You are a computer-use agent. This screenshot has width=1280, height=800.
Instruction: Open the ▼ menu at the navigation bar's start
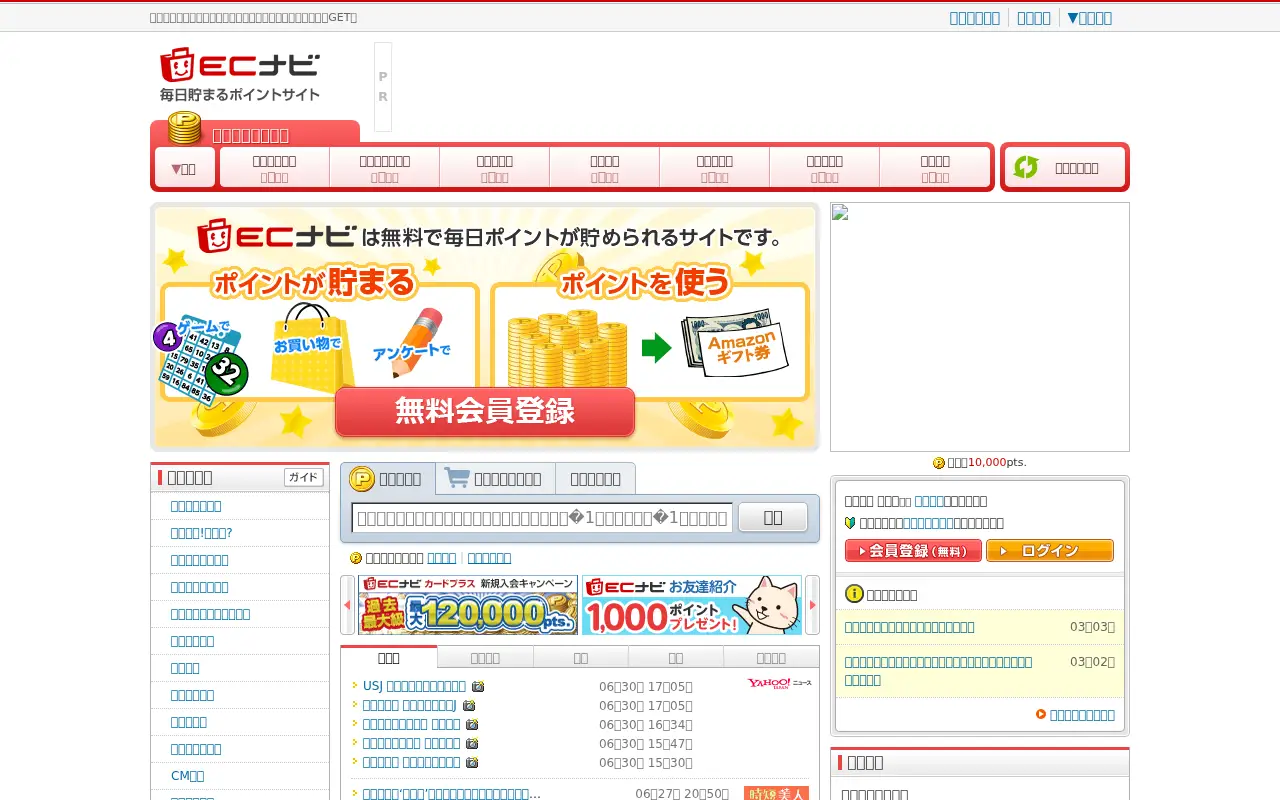point(185,168)
